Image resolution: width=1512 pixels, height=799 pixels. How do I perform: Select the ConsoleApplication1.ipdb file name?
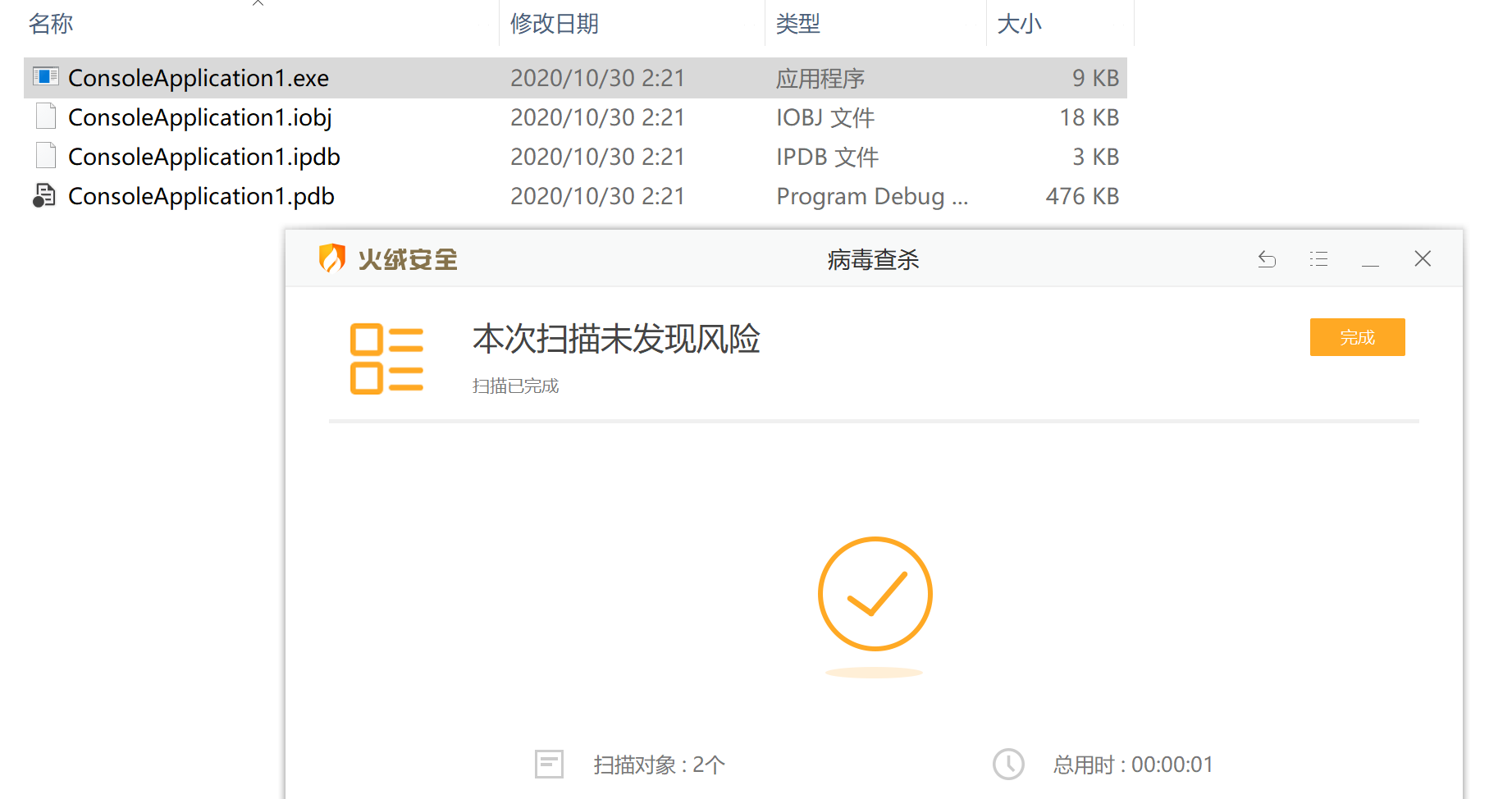tap(203, 157)
